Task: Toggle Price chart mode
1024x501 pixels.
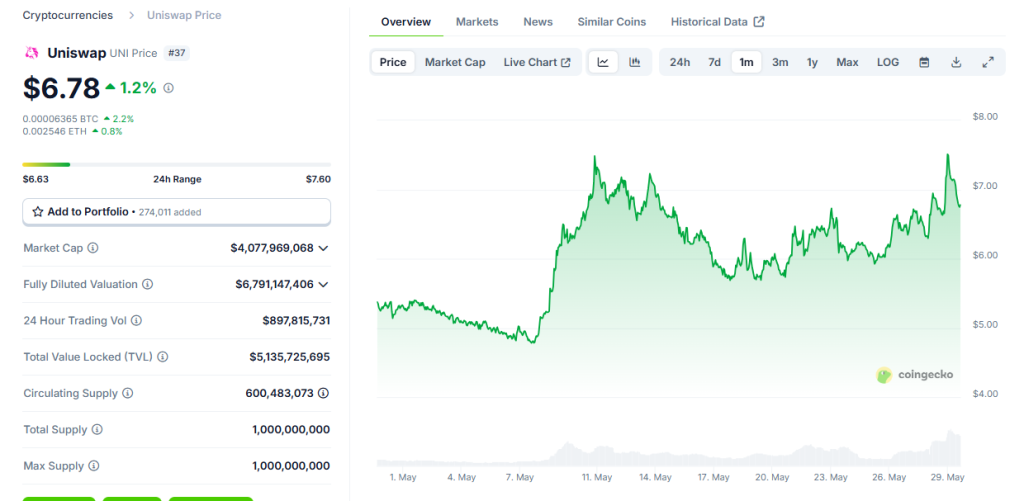Action: [x=393, y=62]
